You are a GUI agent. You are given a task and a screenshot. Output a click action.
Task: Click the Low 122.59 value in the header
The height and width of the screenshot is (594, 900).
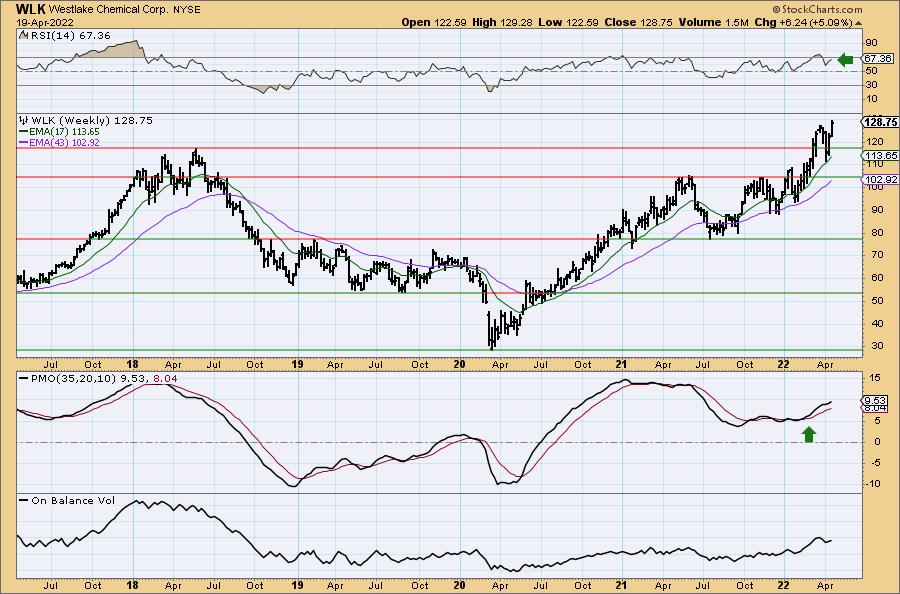coord(568,22)
